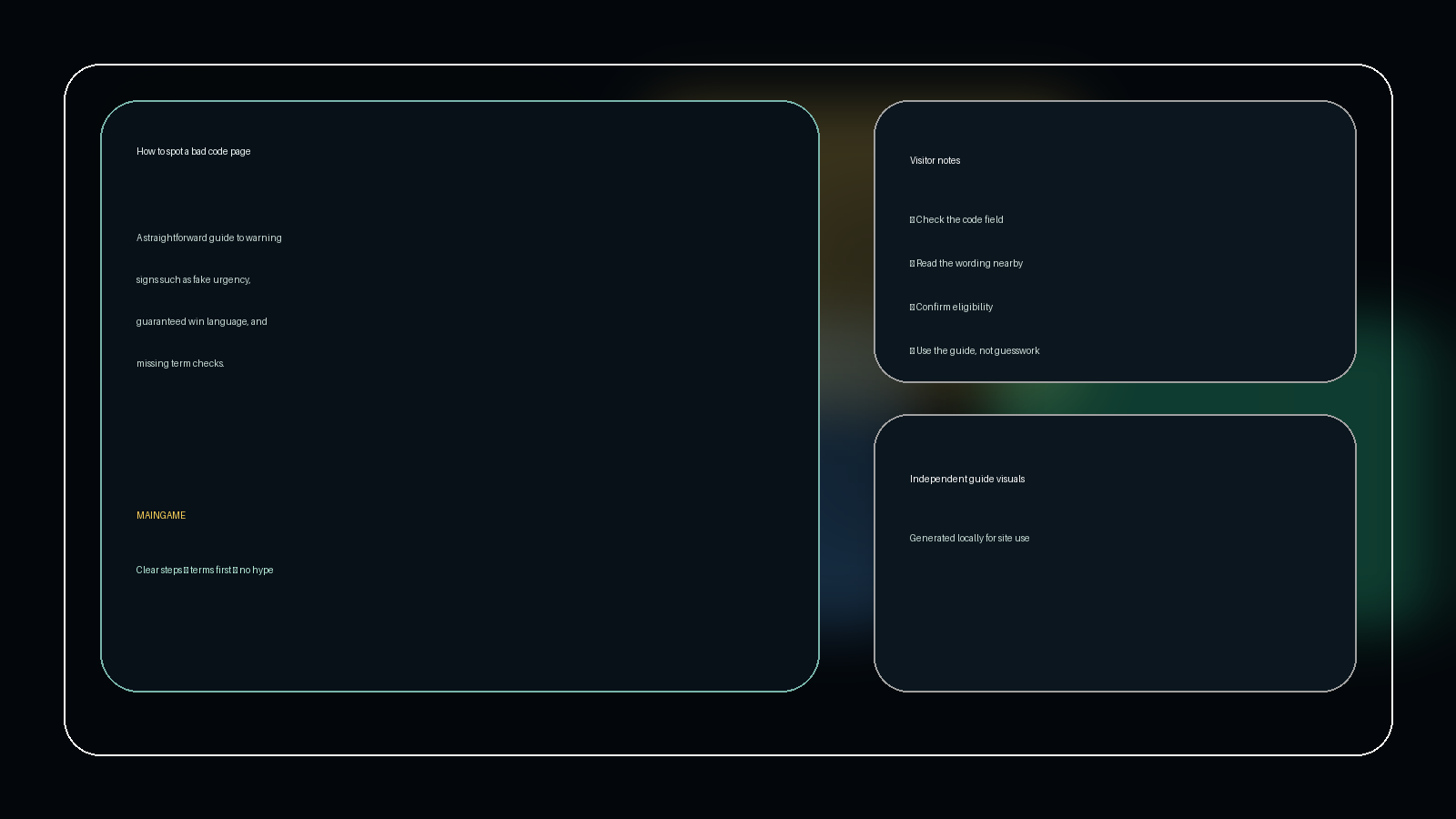Click the separator glyph right after 'Clear steps'
Image resolution: width=1456 pixels, height=819 pixels.
point(187,570)
